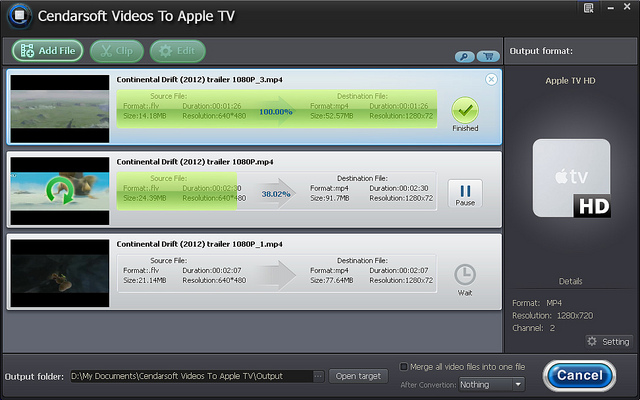Minimize the Cendarsoft window
The width and height of the screenshot is (640, 400).
click(611, 8)
